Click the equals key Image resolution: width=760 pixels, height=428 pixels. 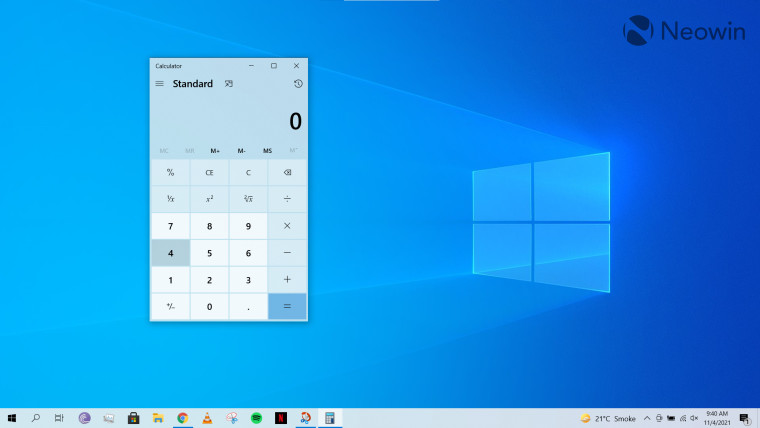[x=287, y=306]
